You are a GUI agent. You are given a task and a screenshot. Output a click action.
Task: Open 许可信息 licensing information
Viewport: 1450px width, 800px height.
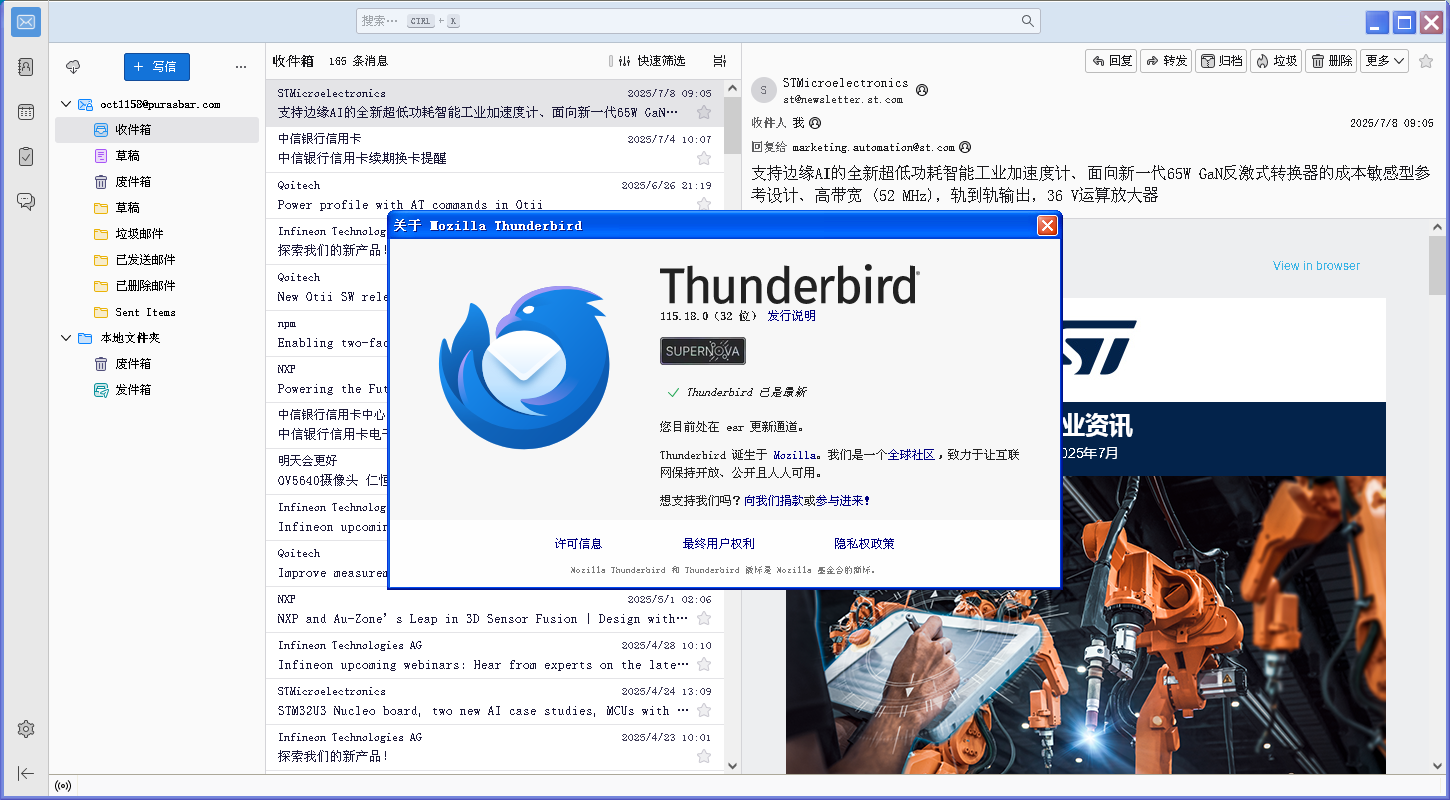578,544
